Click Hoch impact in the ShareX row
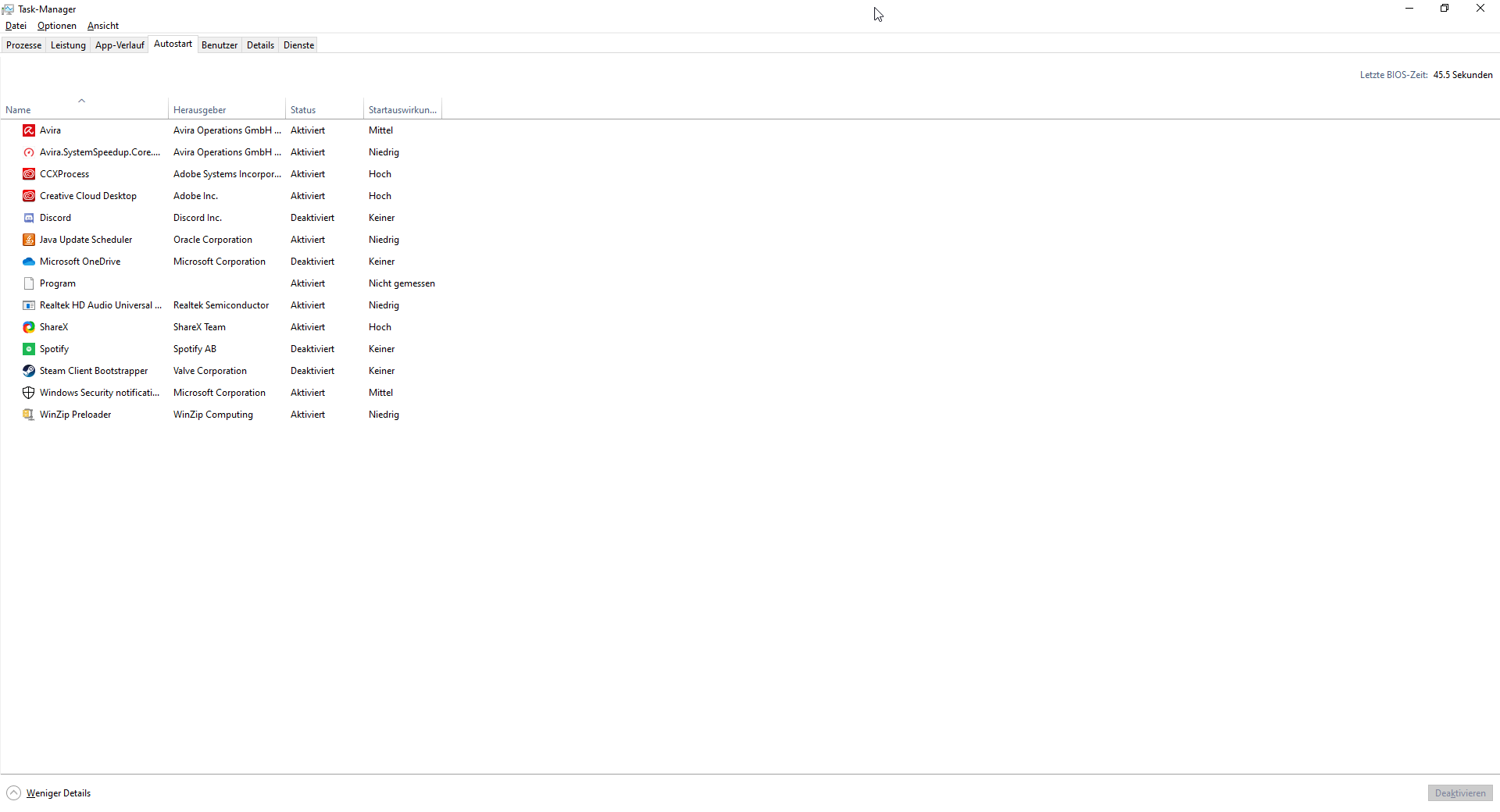Image resolution: width=1500 pixels, height=812 pixels. click(x=380, y=327)
